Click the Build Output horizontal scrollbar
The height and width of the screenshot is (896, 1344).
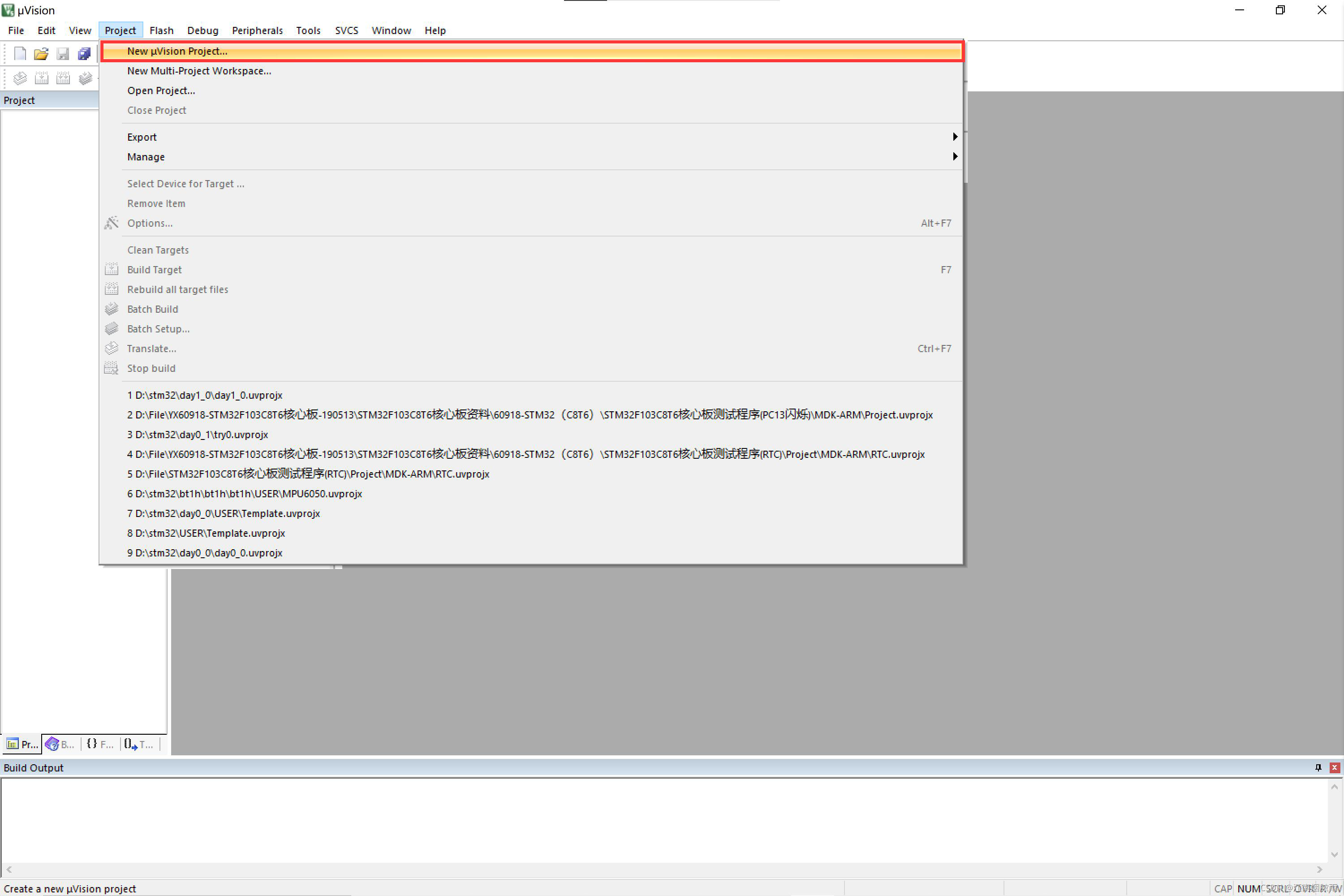pos(663,869)
